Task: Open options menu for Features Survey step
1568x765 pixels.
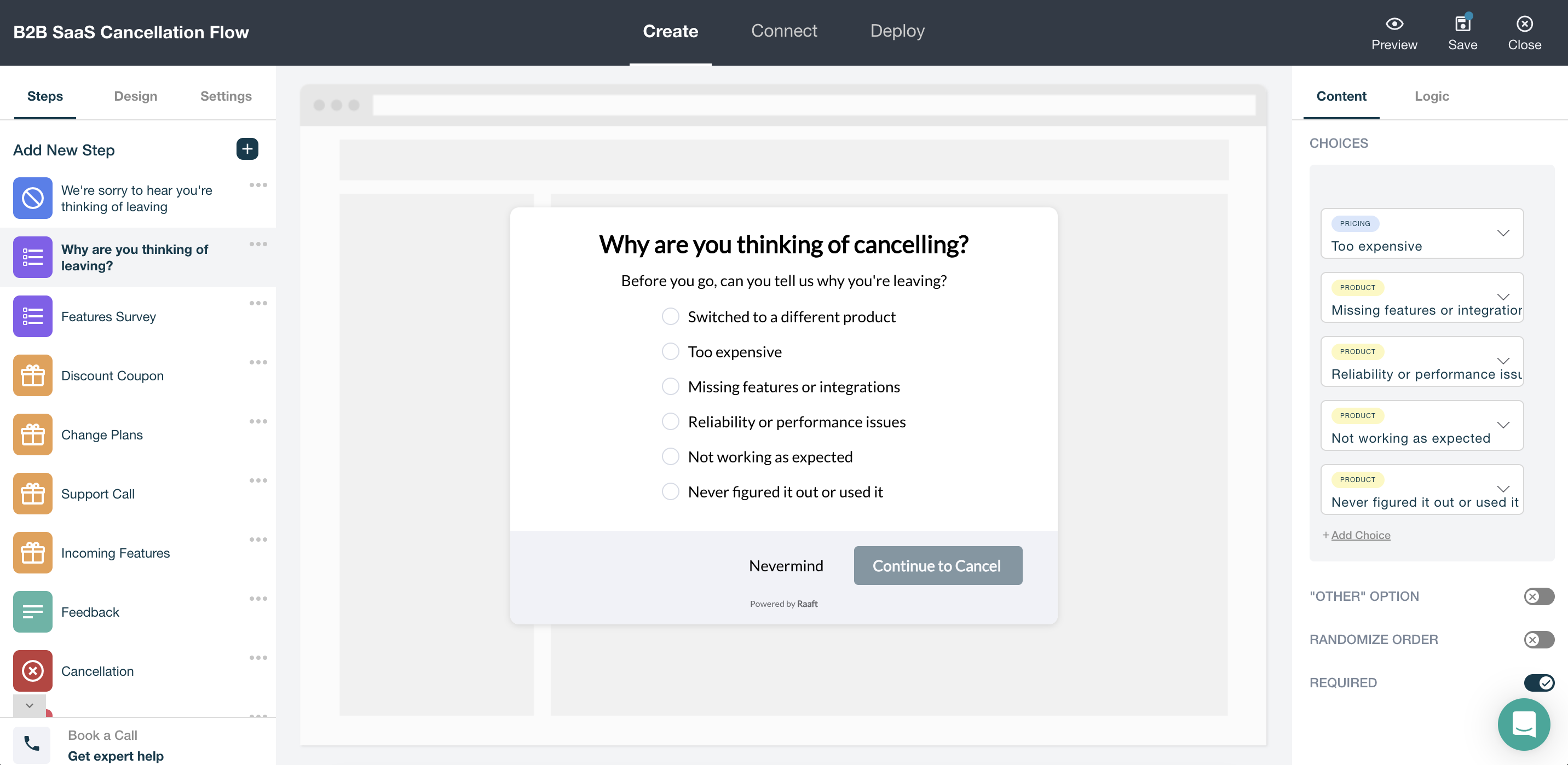Action: 258,303
